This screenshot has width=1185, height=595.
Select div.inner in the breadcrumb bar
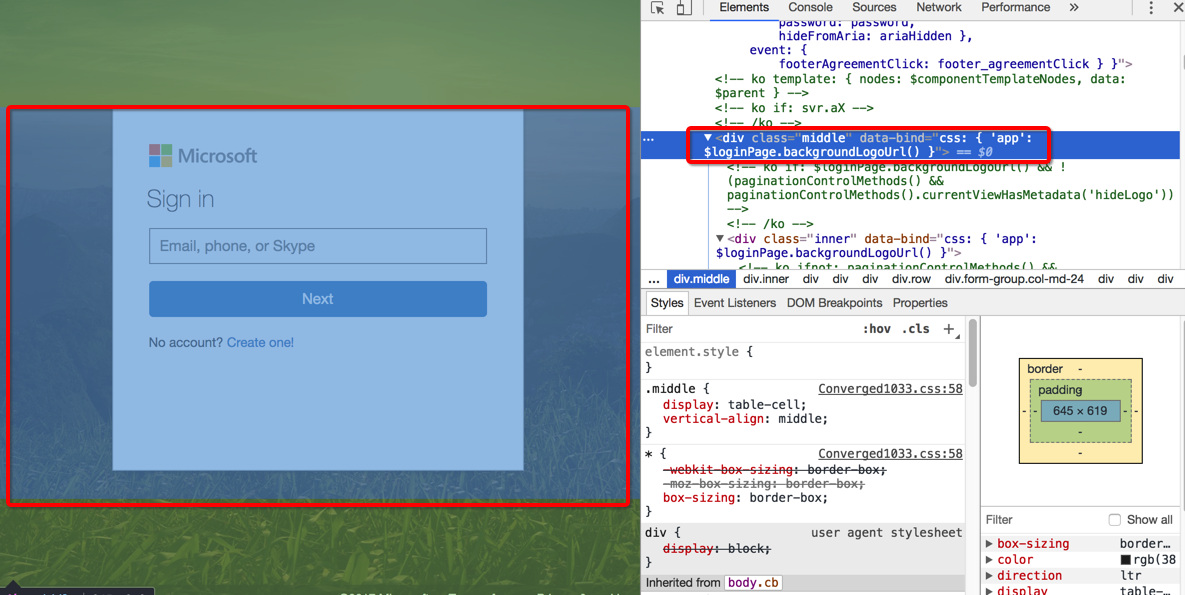766,279
